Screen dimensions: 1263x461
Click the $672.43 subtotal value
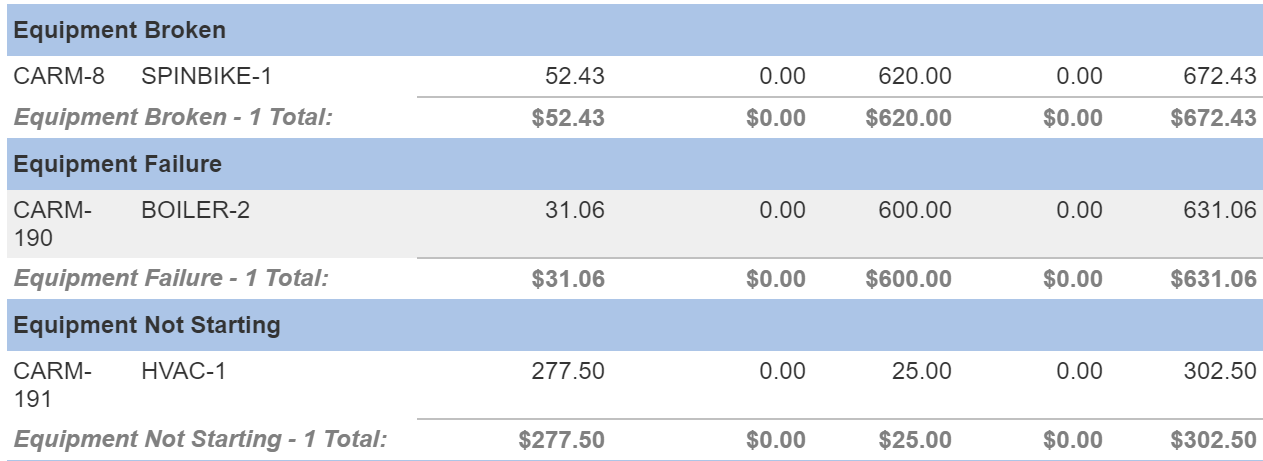pos(1213,117)
